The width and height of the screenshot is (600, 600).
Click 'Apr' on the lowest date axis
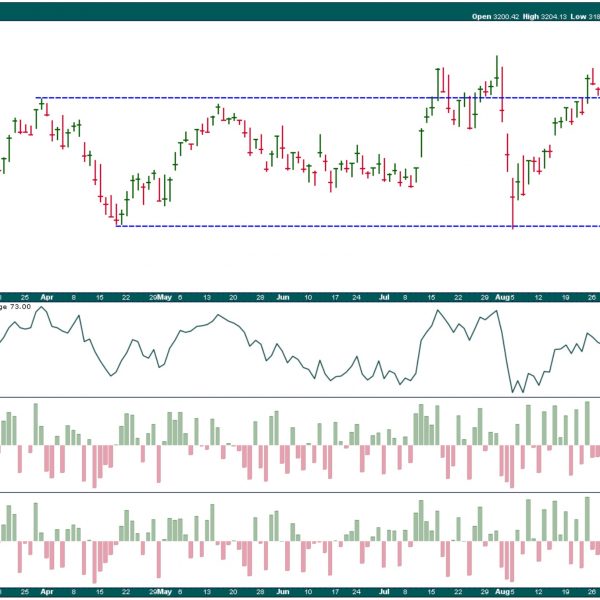47,592
